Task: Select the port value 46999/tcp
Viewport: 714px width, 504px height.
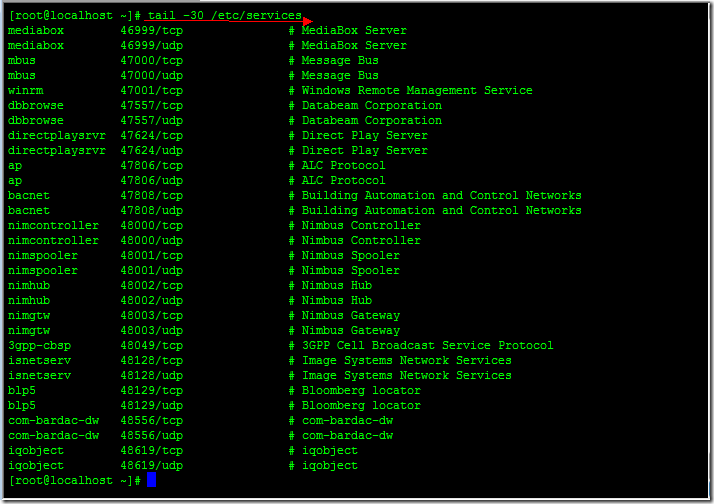Action: (152, 31)
